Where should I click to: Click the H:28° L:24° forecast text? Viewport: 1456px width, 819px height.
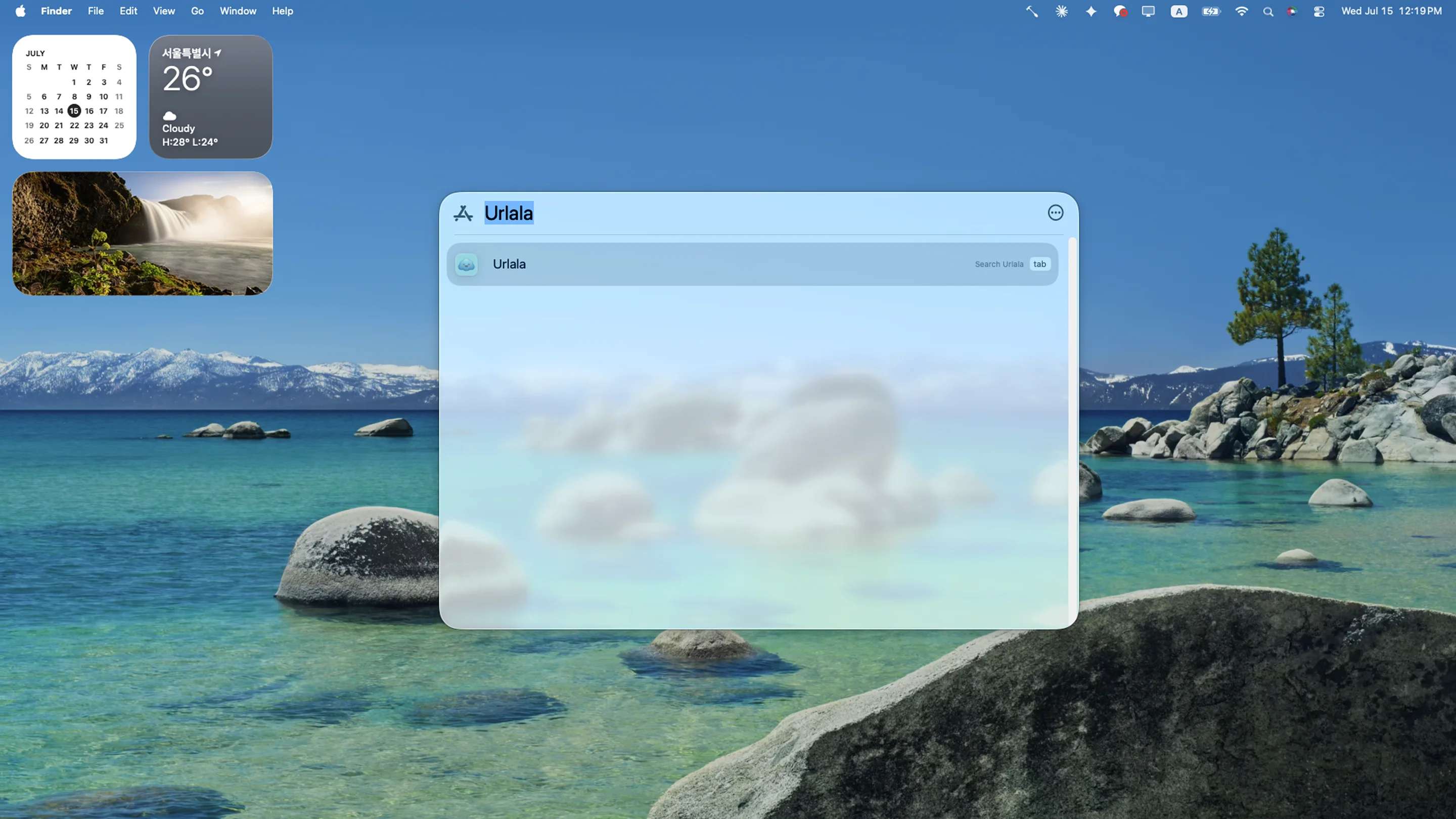(x=190, y=142)
